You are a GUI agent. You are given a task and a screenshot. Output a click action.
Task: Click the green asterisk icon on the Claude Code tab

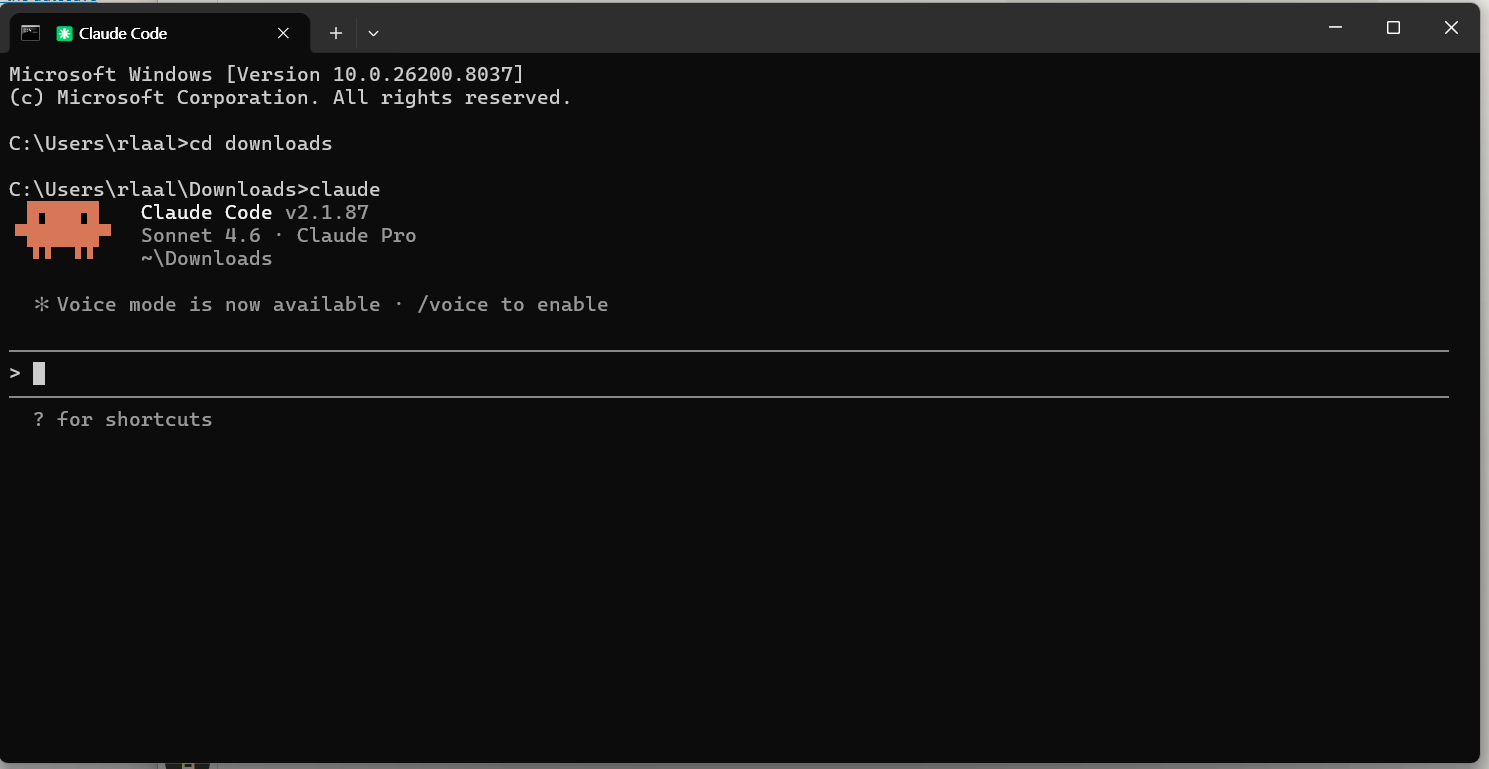[x=65, y=34]
